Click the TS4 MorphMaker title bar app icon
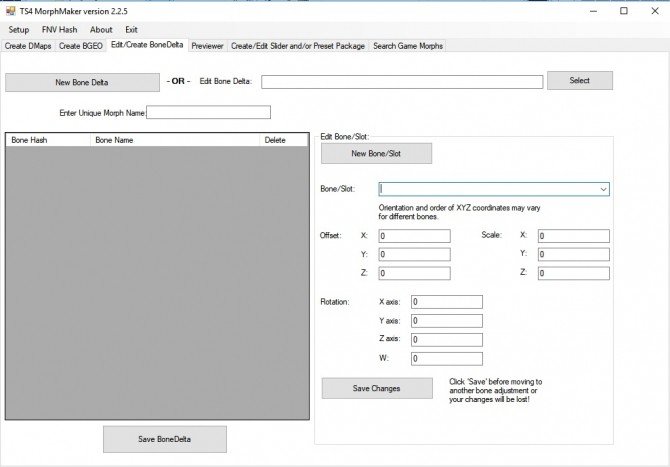This screenshot has height=467, width=670. coord(9,10)
